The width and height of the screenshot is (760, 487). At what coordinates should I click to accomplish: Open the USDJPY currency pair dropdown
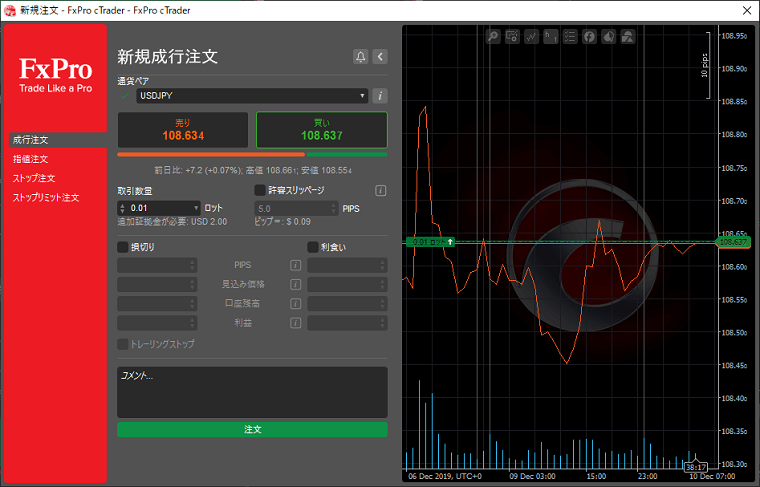click(x=252, y=96)
